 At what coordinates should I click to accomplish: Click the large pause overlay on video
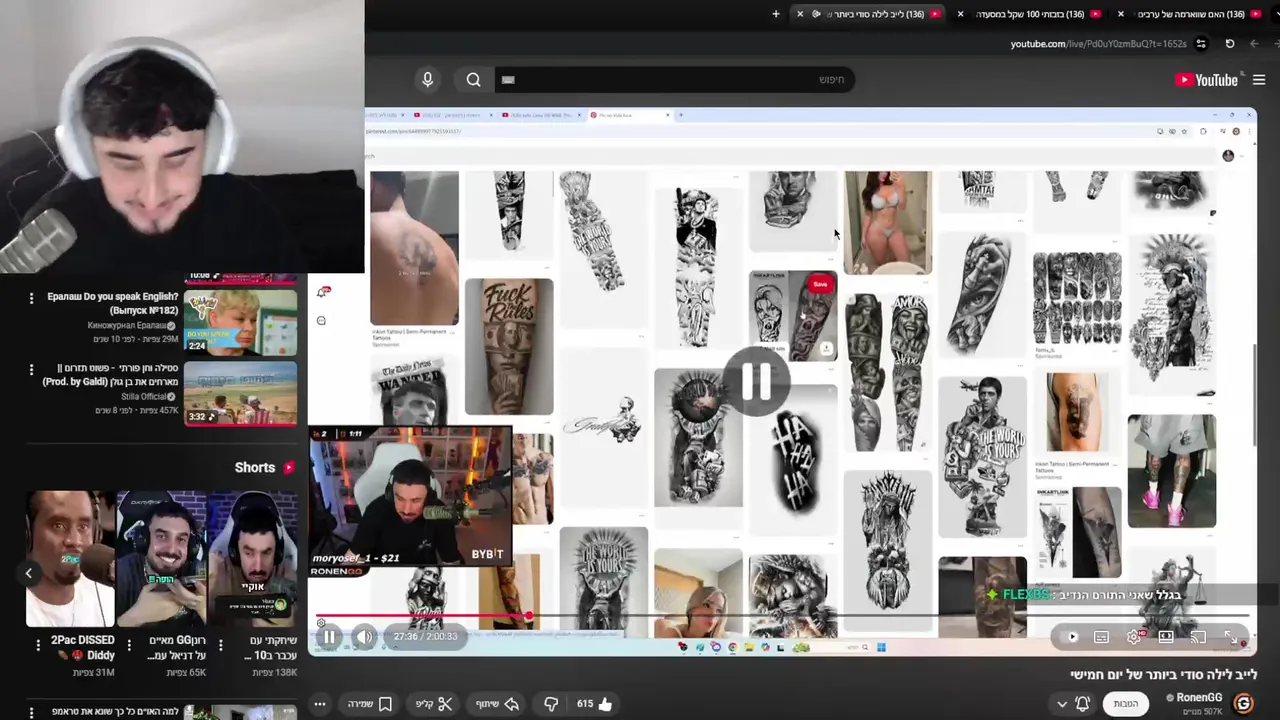757,380
